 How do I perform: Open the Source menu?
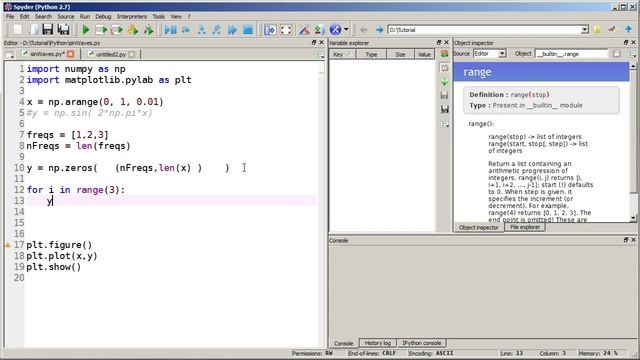click(66, 16)
